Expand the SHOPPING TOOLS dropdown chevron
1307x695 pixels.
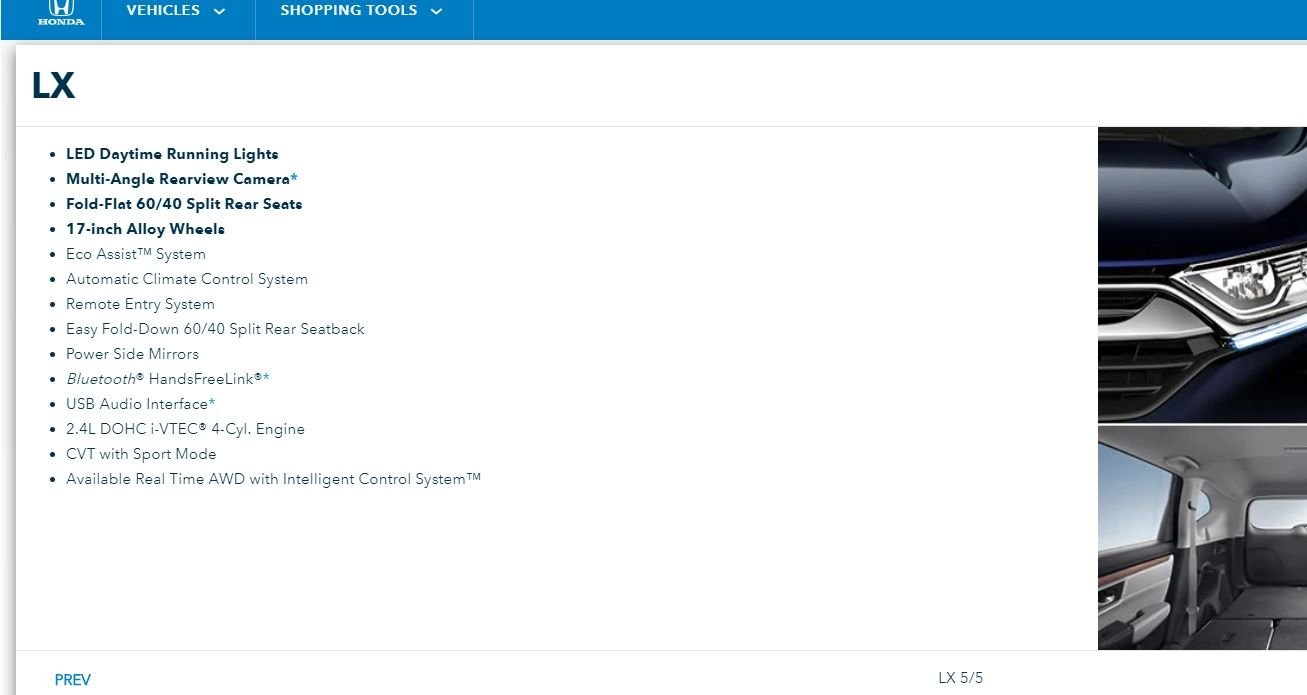click(x=436, y=12)
